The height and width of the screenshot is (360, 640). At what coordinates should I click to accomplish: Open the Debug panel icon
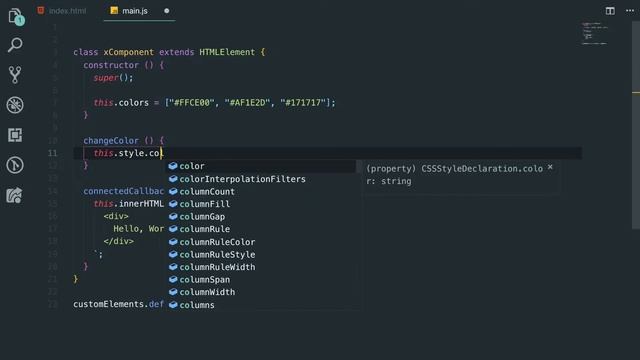coord(15,105)
